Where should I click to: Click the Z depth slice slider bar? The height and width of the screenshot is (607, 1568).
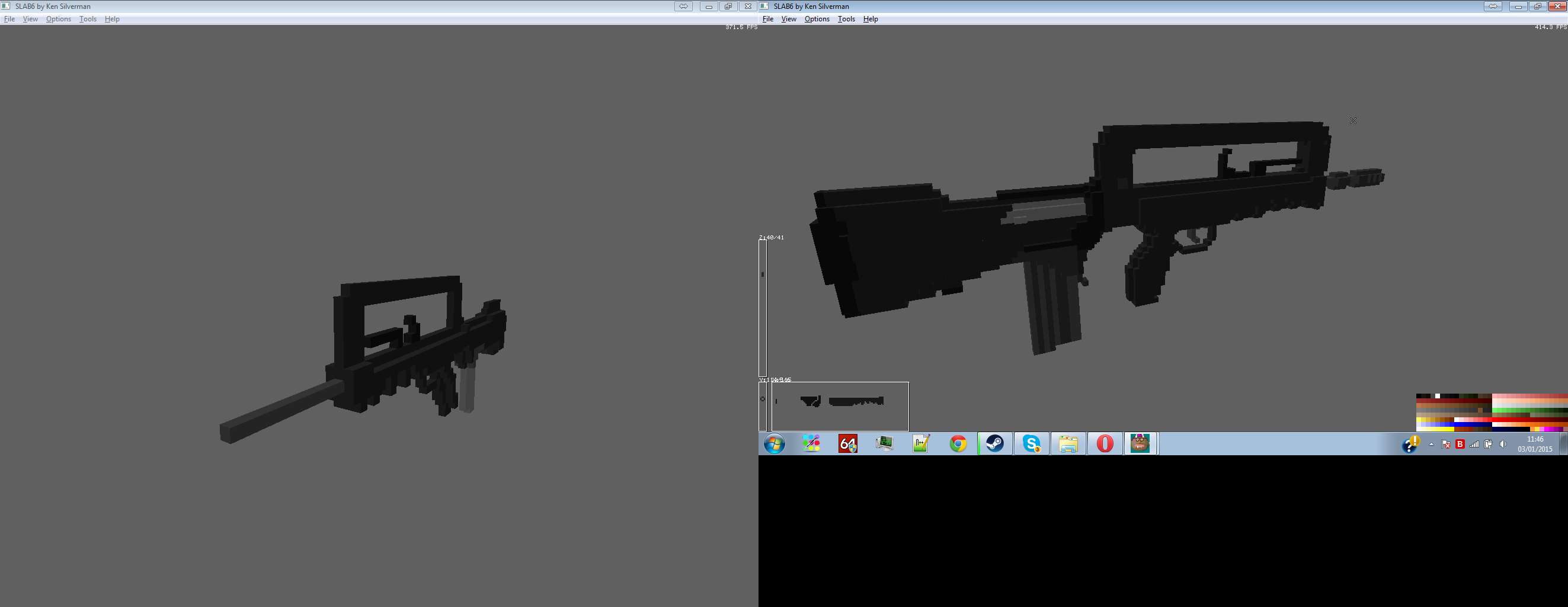pyautogui.click(x=763, y=308)
